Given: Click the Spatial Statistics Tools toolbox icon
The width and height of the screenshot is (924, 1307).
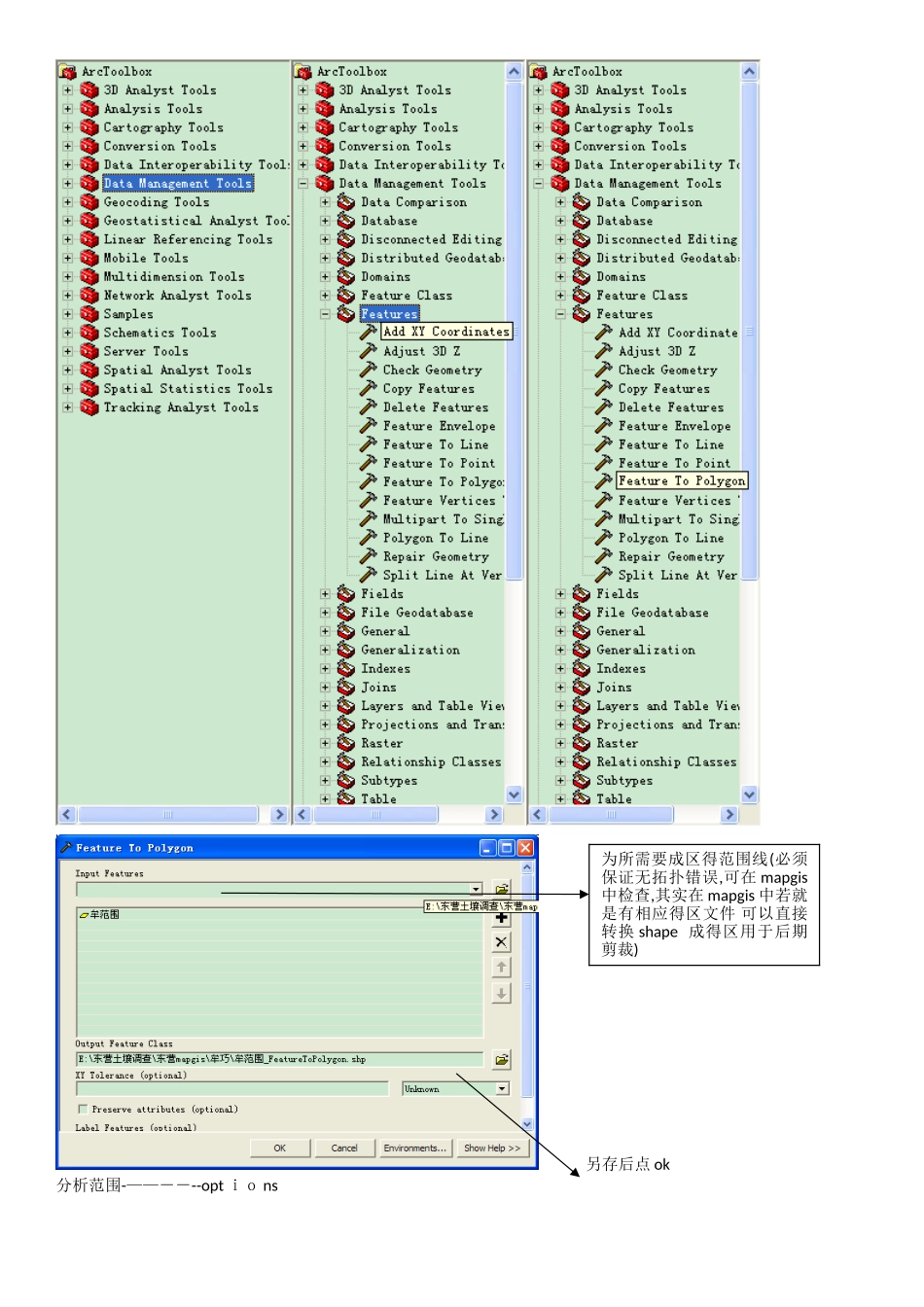Looking at the screenshot, I should point(89,389).
